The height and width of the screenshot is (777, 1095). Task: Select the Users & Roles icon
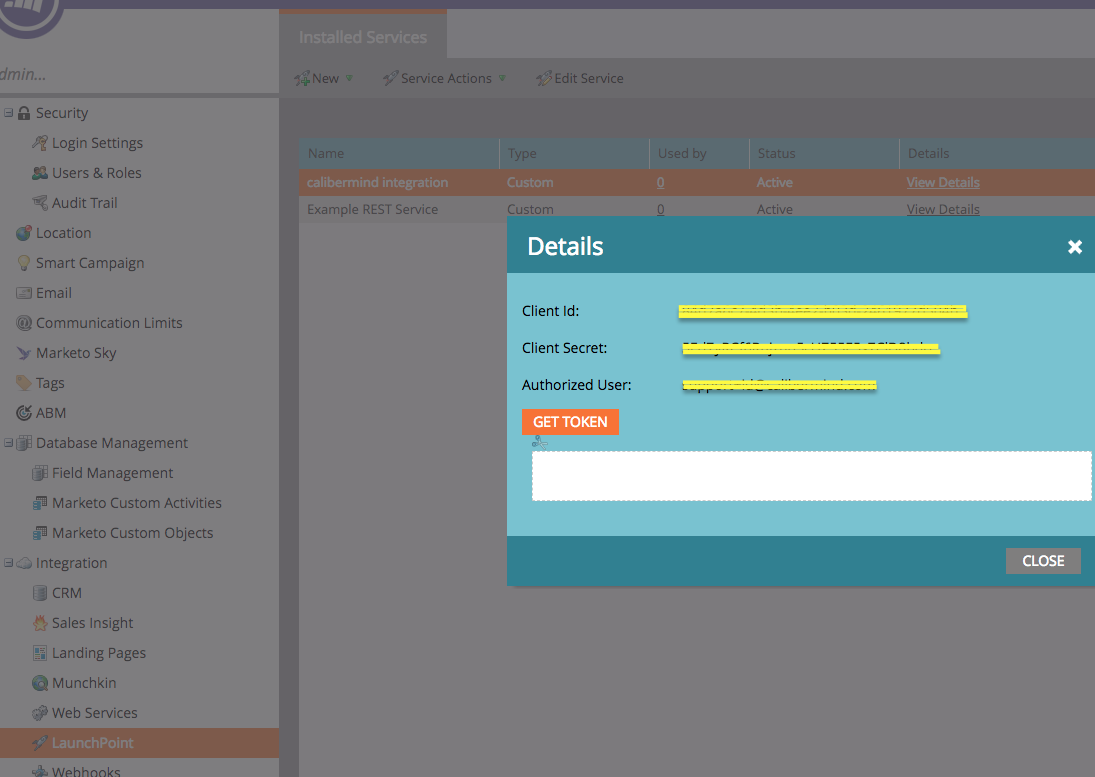40,173
